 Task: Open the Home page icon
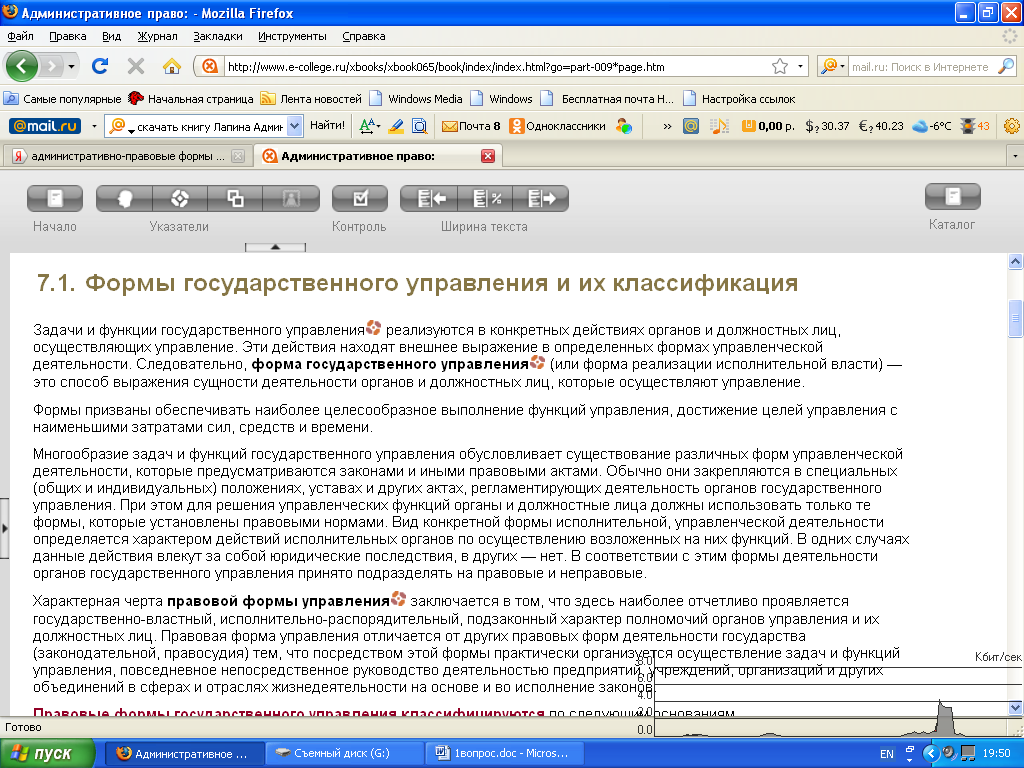tap(172, 66)
